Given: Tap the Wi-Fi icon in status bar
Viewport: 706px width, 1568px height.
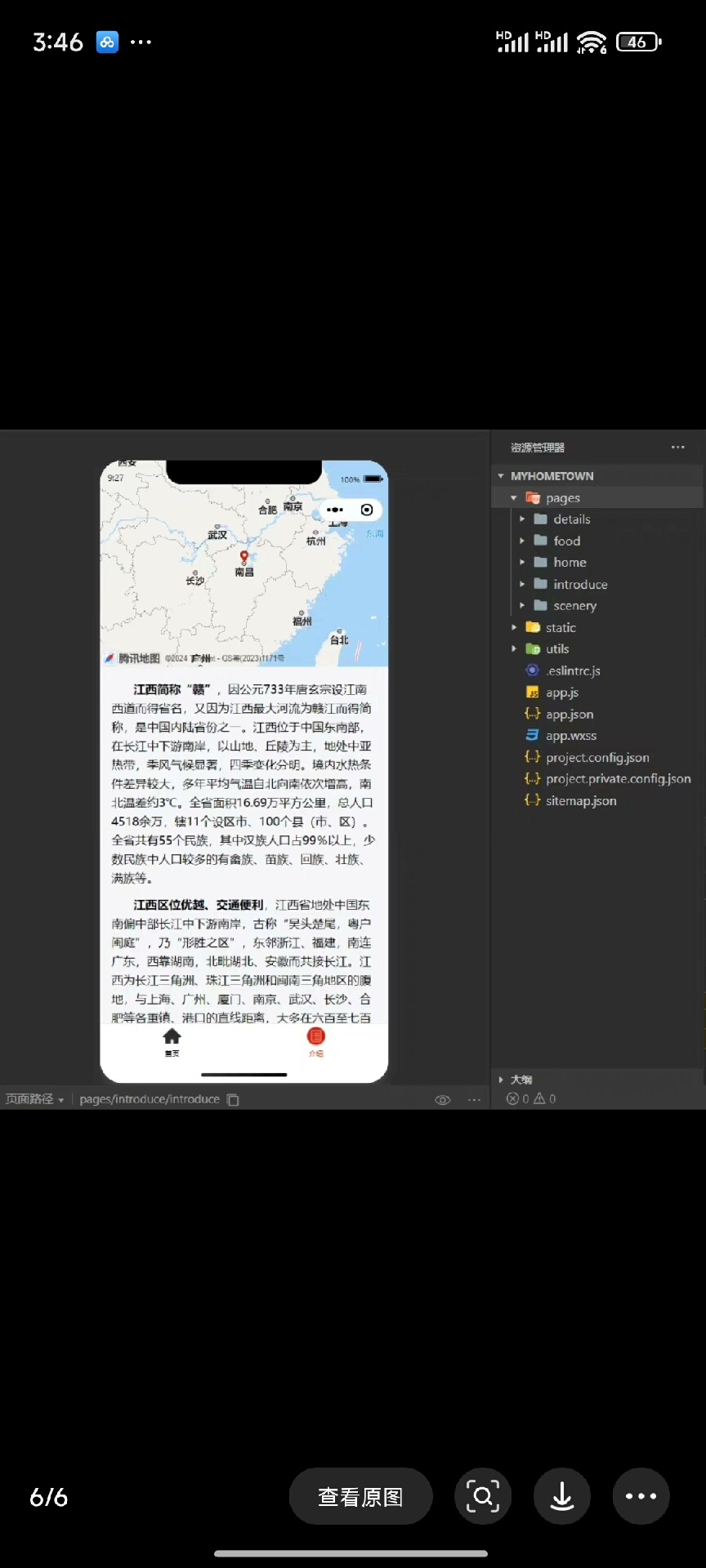Looking at the screenshot, I should [592, 42].
